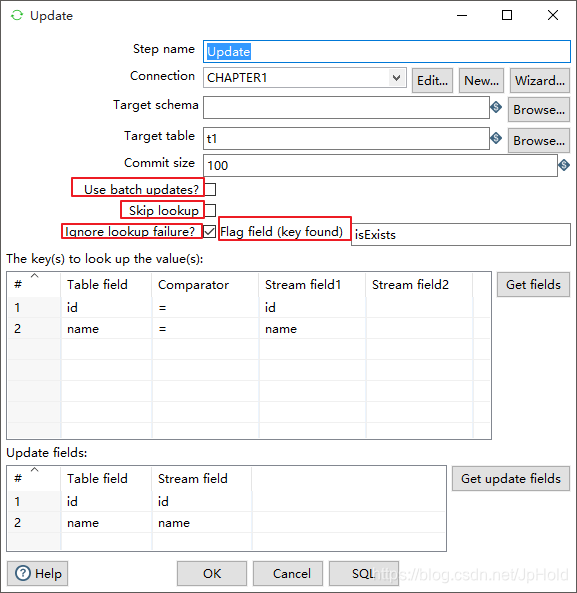
Task: Click Stream field header in Update fields table
Action: 202,478
